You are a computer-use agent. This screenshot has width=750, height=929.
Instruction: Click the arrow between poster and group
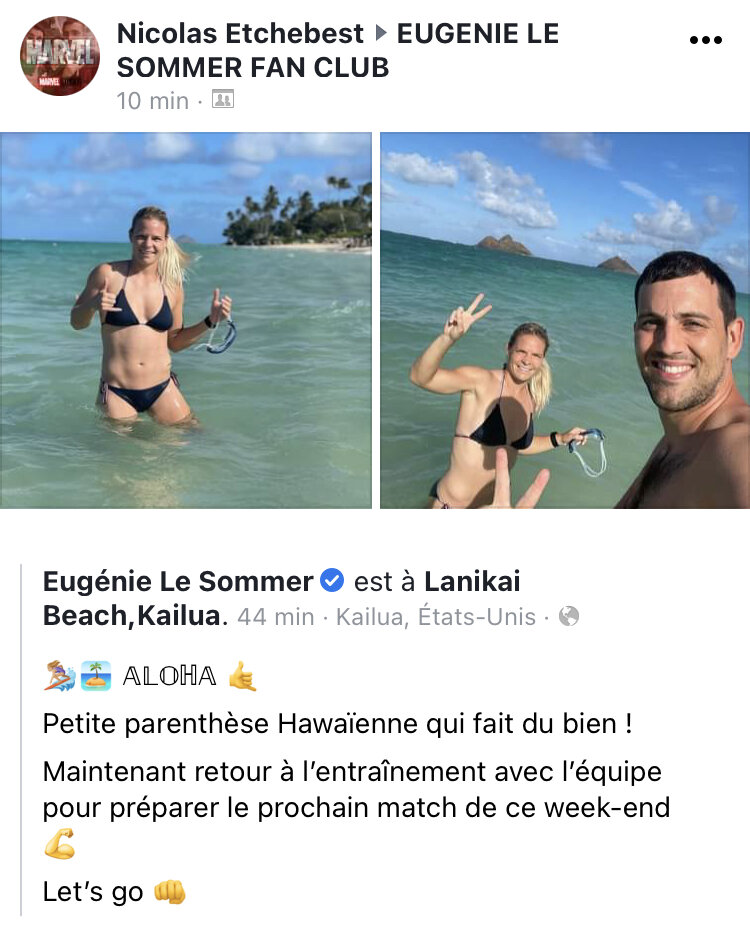tap(381, 33)
